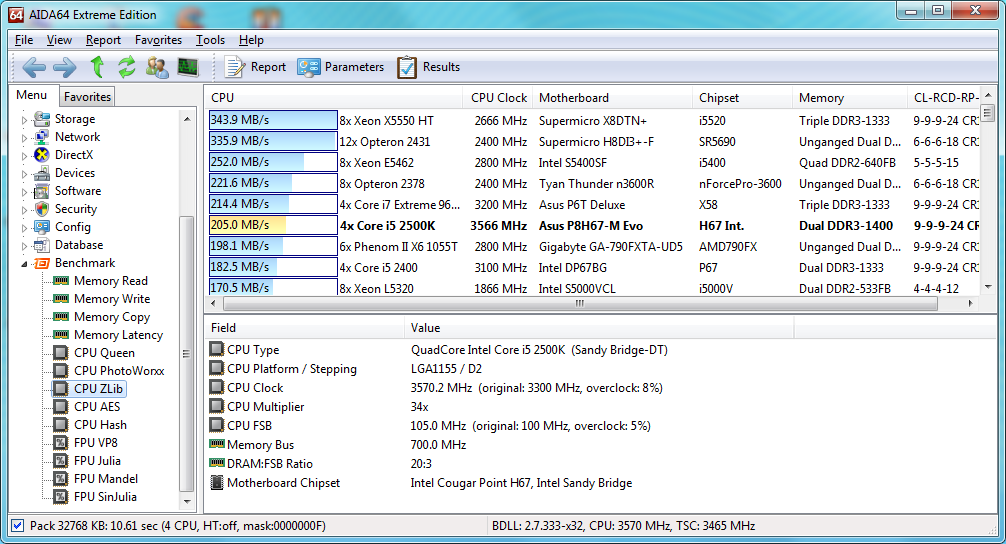Select the Storage tree icon

click(42, 119)
